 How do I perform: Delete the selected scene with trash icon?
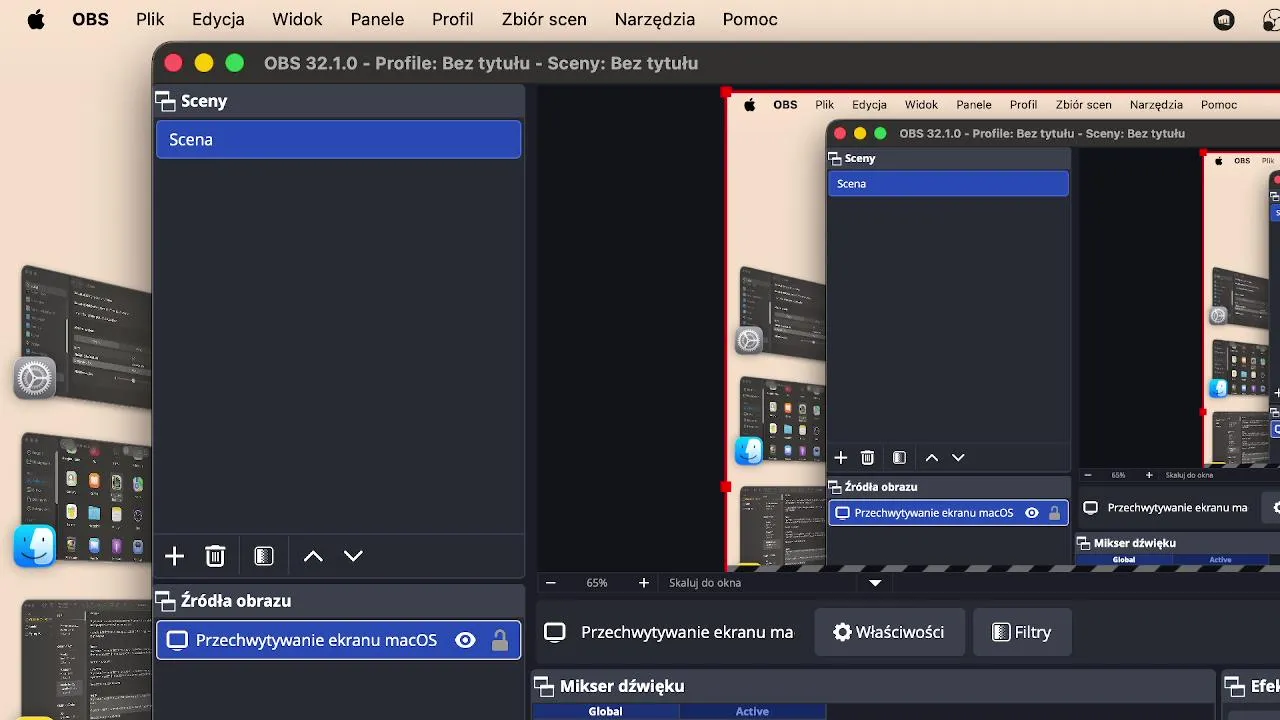215,556
